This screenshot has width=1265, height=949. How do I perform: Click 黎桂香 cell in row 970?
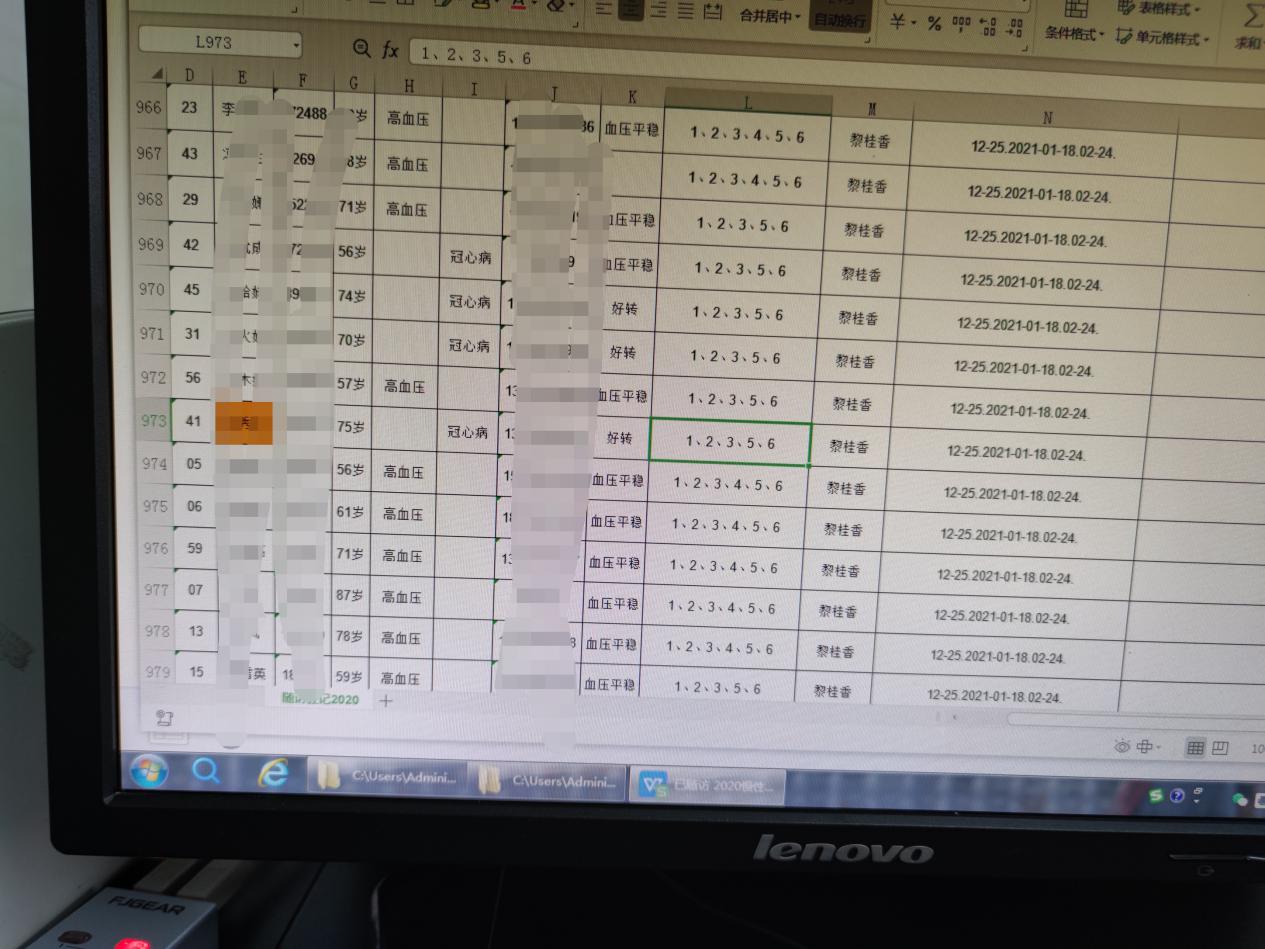(857, 318)
